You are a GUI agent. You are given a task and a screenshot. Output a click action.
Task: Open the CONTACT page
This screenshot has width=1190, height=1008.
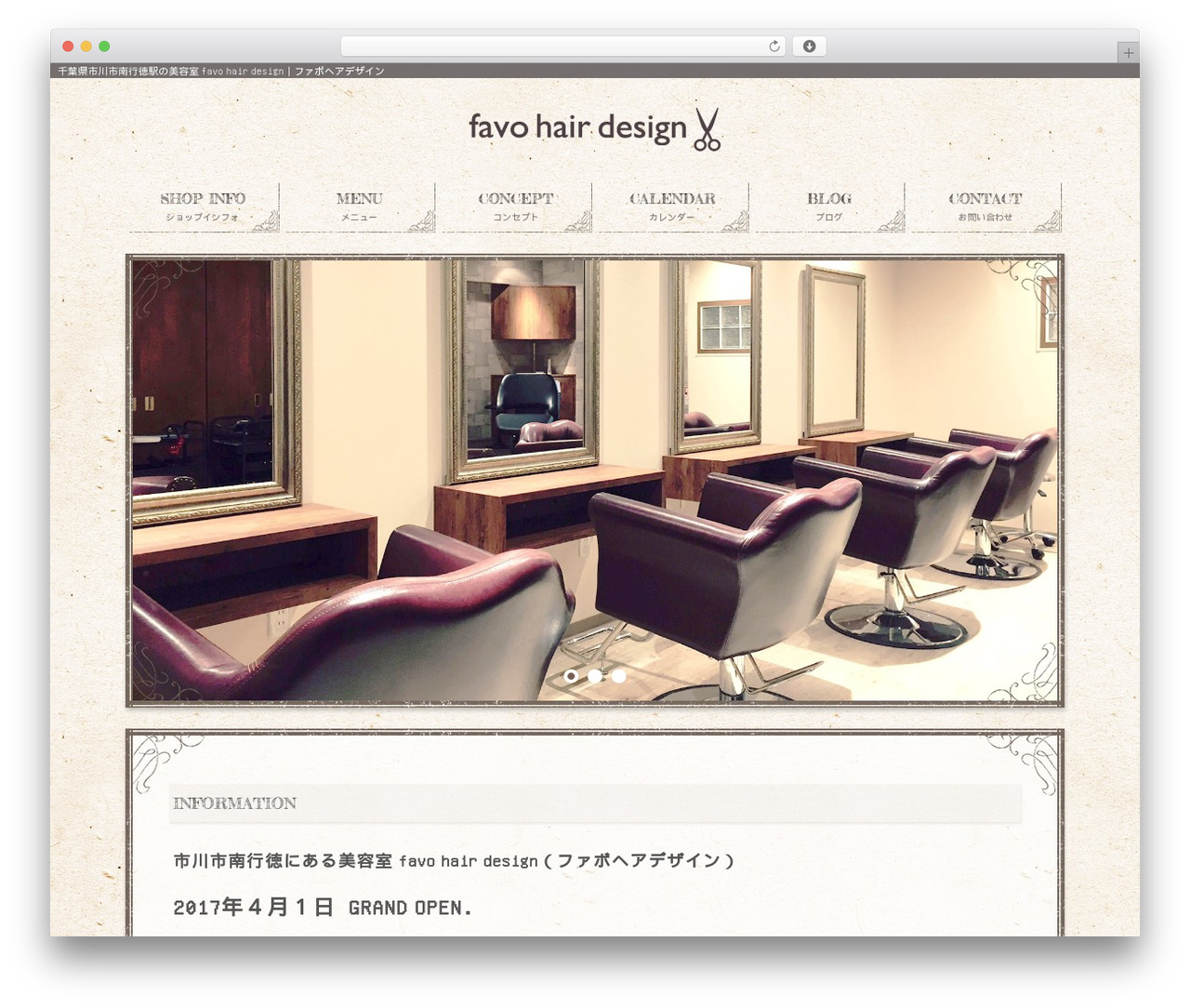(985, 206)
